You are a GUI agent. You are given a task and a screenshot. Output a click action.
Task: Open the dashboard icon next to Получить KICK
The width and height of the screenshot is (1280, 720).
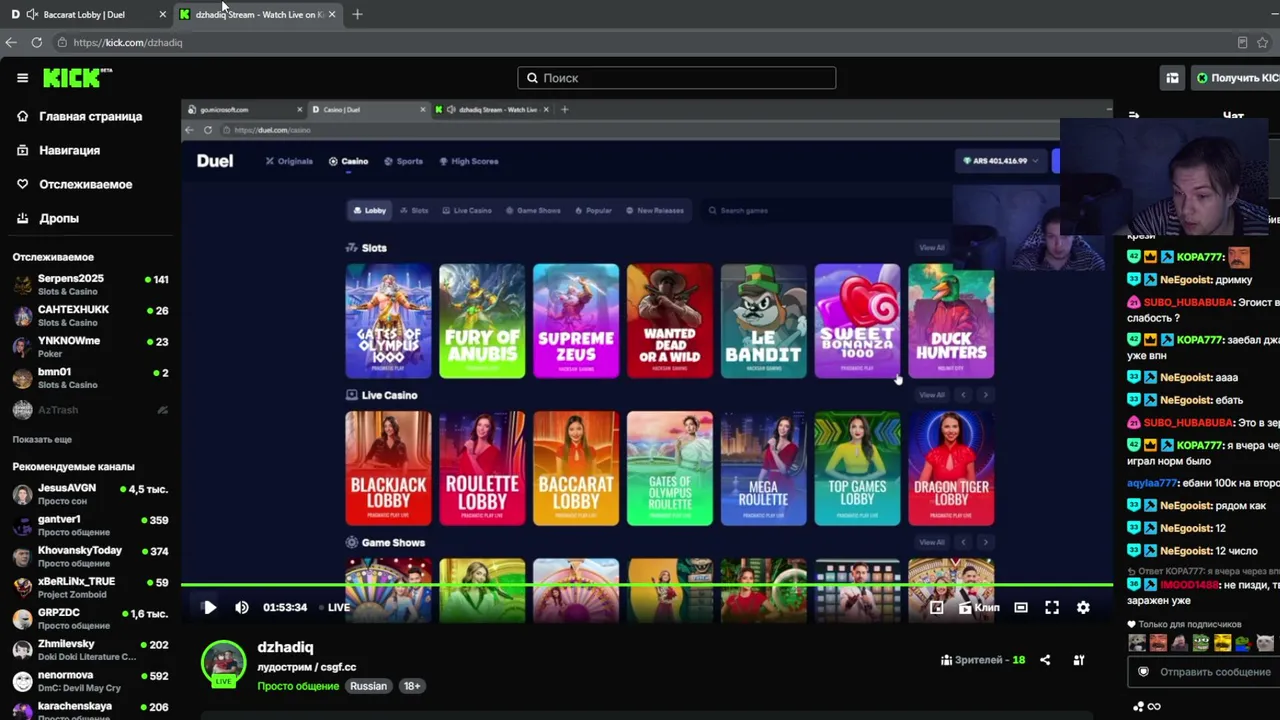(x=1171, y=78)
